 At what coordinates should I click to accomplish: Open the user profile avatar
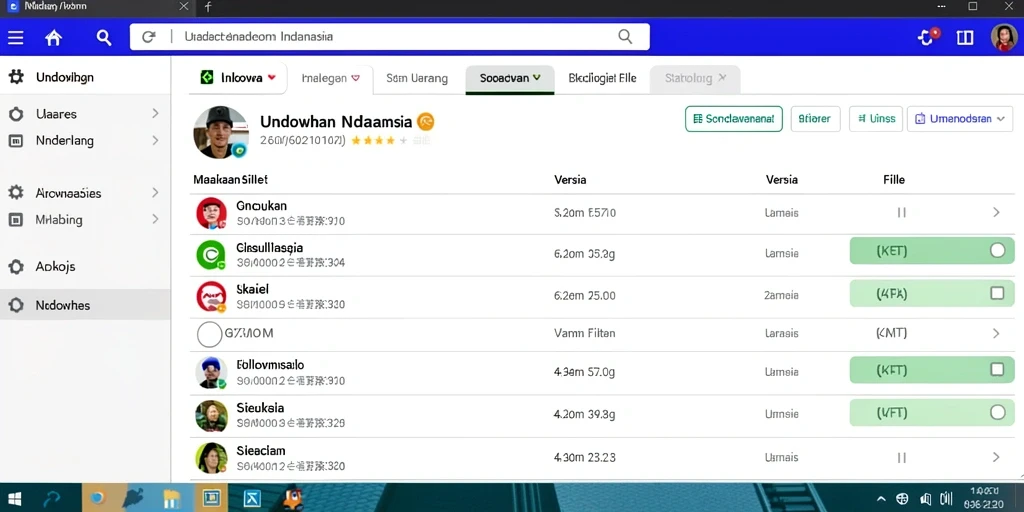1004,37
